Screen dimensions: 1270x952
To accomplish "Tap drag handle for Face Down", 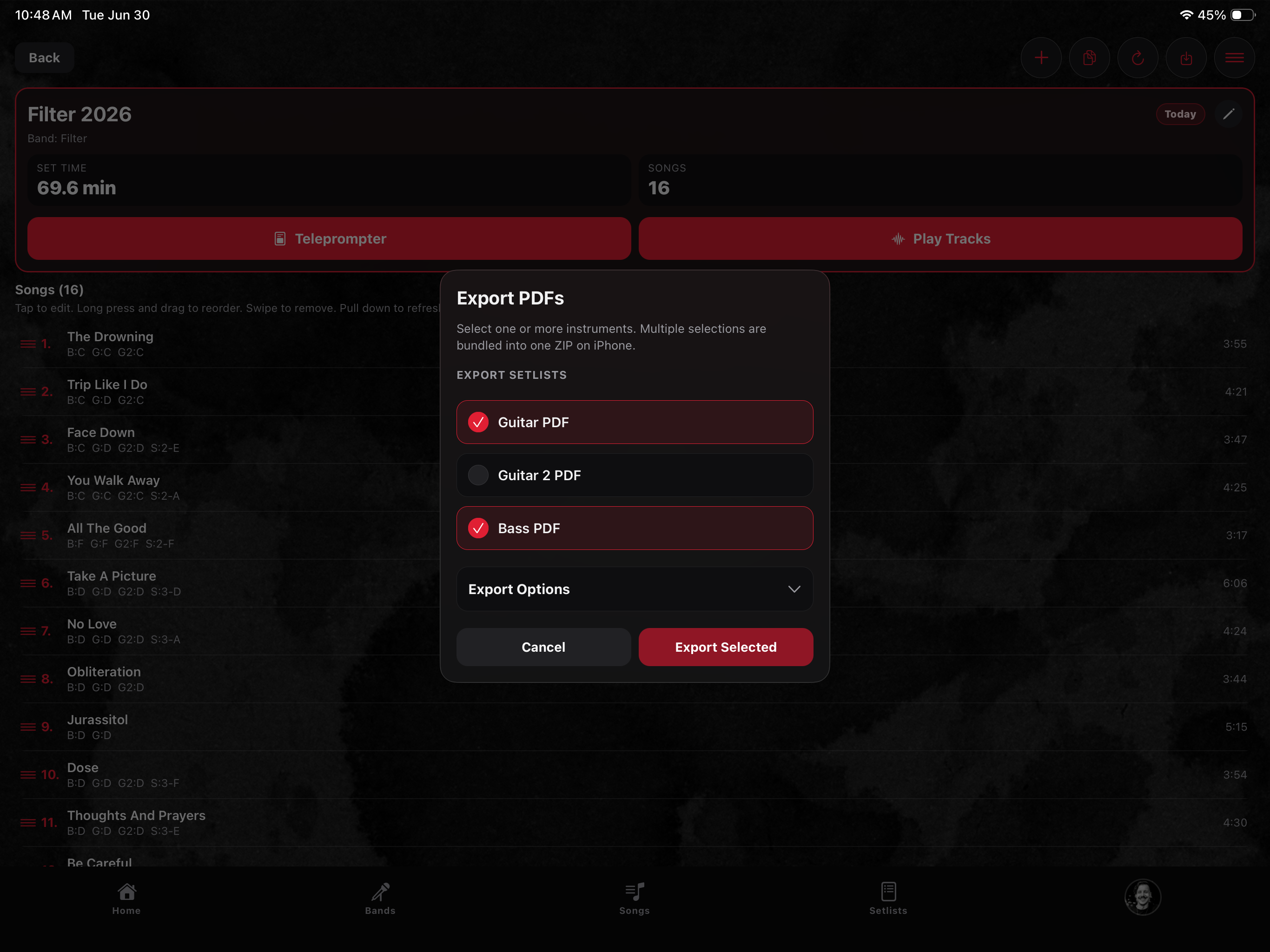I will coord(27,439).
